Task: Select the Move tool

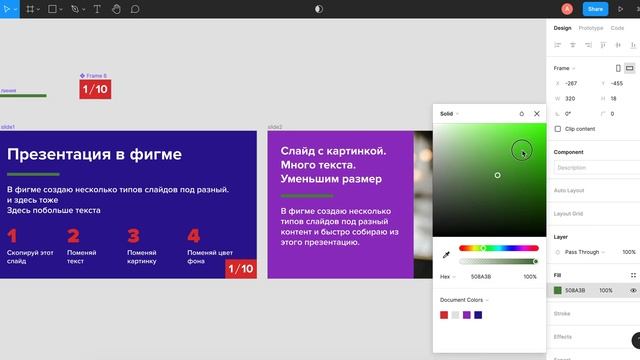Action: click(x=7, y=9)
